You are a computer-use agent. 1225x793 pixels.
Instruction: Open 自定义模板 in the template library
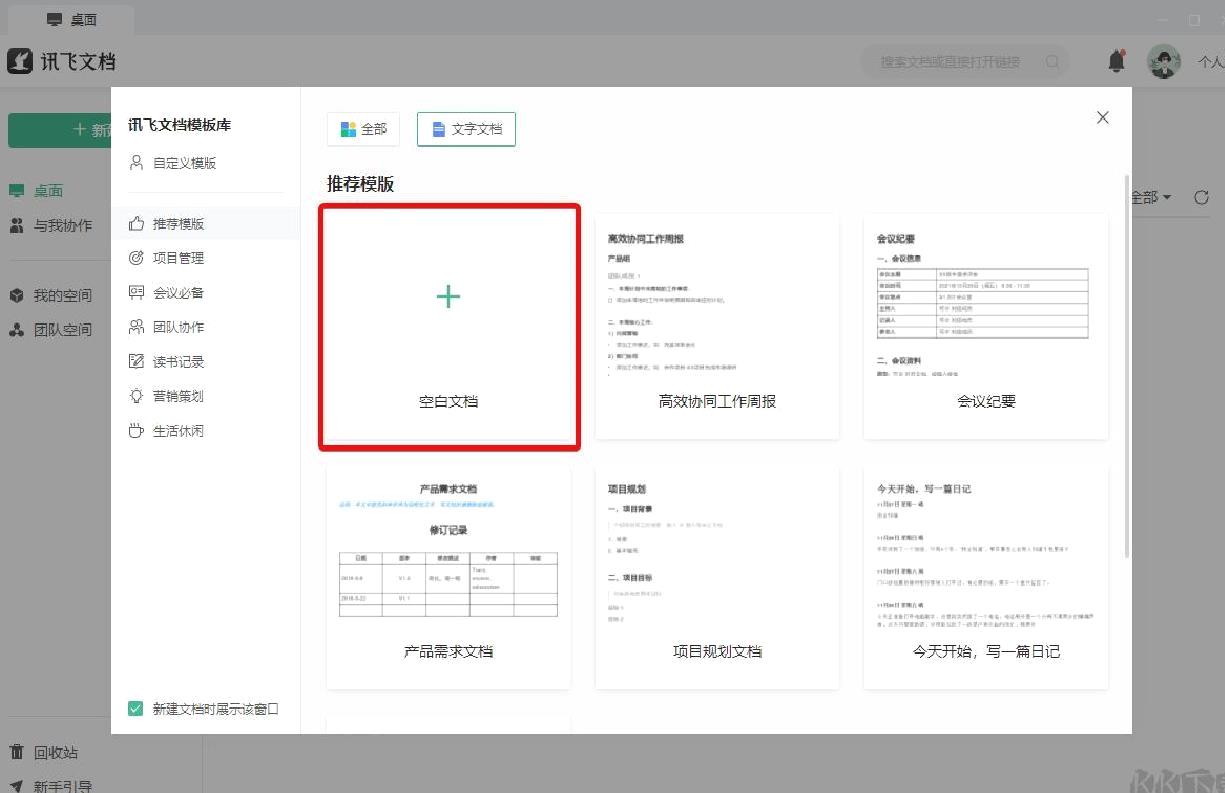(x=173, y=163)
